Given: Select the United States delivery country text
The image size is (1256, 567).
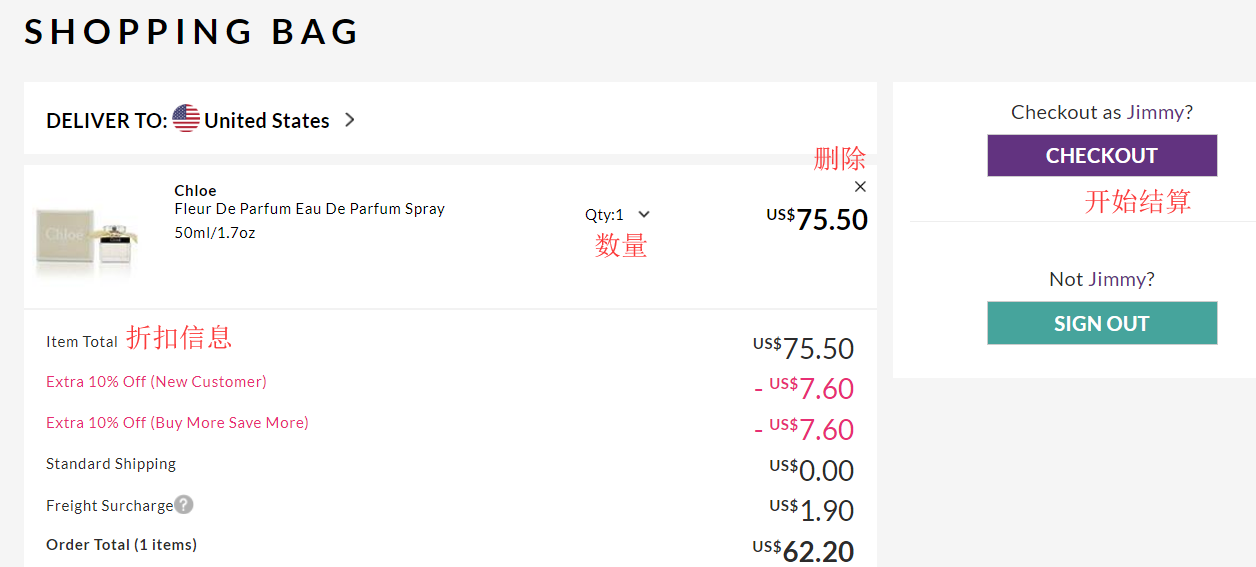Looking at the screenshot, I should pyautogui.click(x=267, y=121).
